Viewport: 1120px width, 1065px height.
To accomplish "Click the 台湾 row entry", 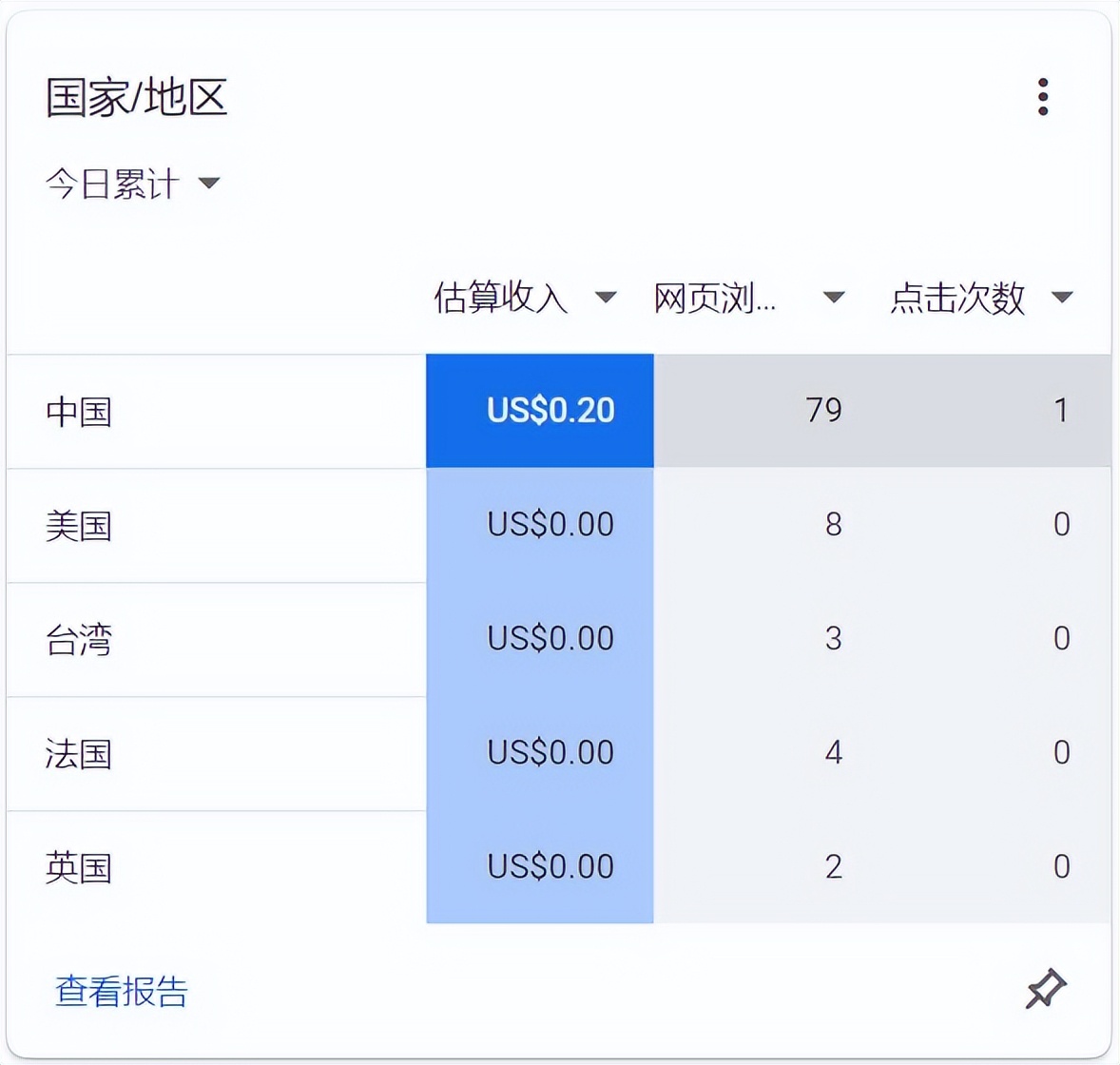I will pos(80,639).
